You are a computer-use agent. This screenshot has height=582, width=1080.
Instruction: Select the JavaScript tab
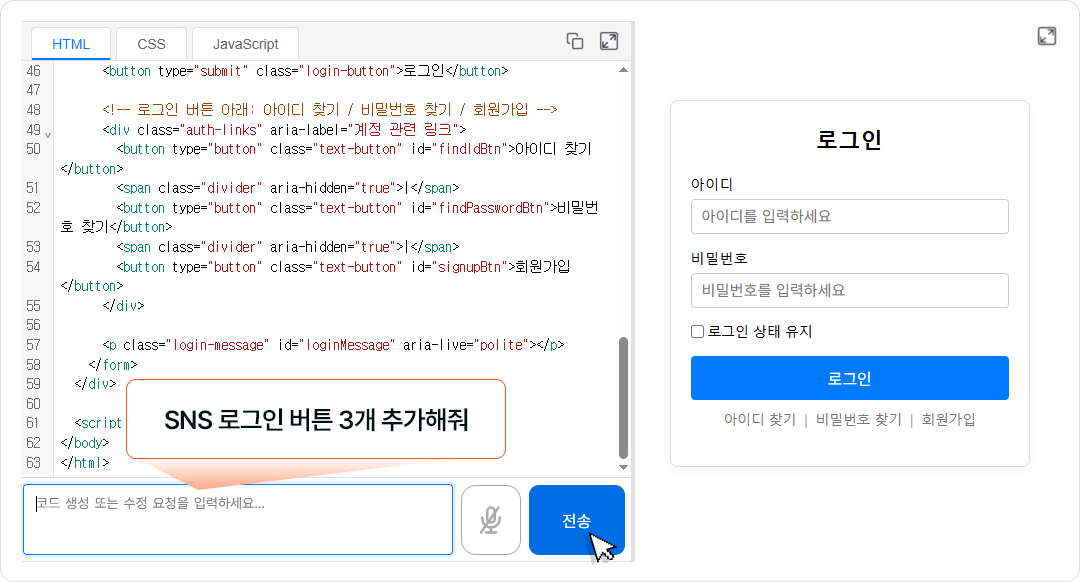[x=245, y=44]
